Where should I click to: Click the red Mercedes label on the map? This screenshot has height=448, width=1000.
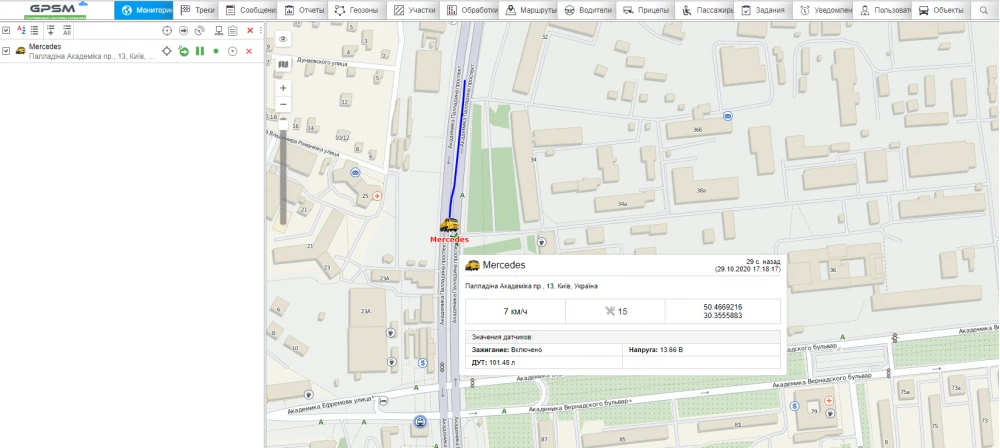pyautogui.click(x=450, y=239)
